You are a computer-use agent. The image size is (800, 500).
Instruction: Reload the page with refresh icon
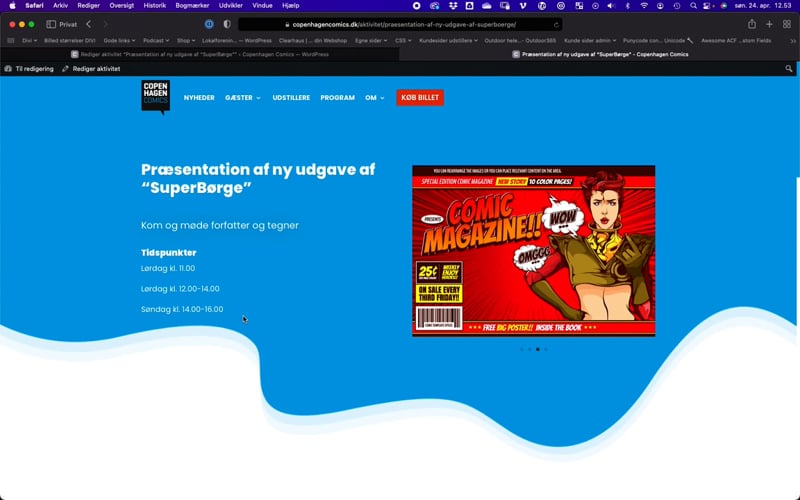(556, 24)
